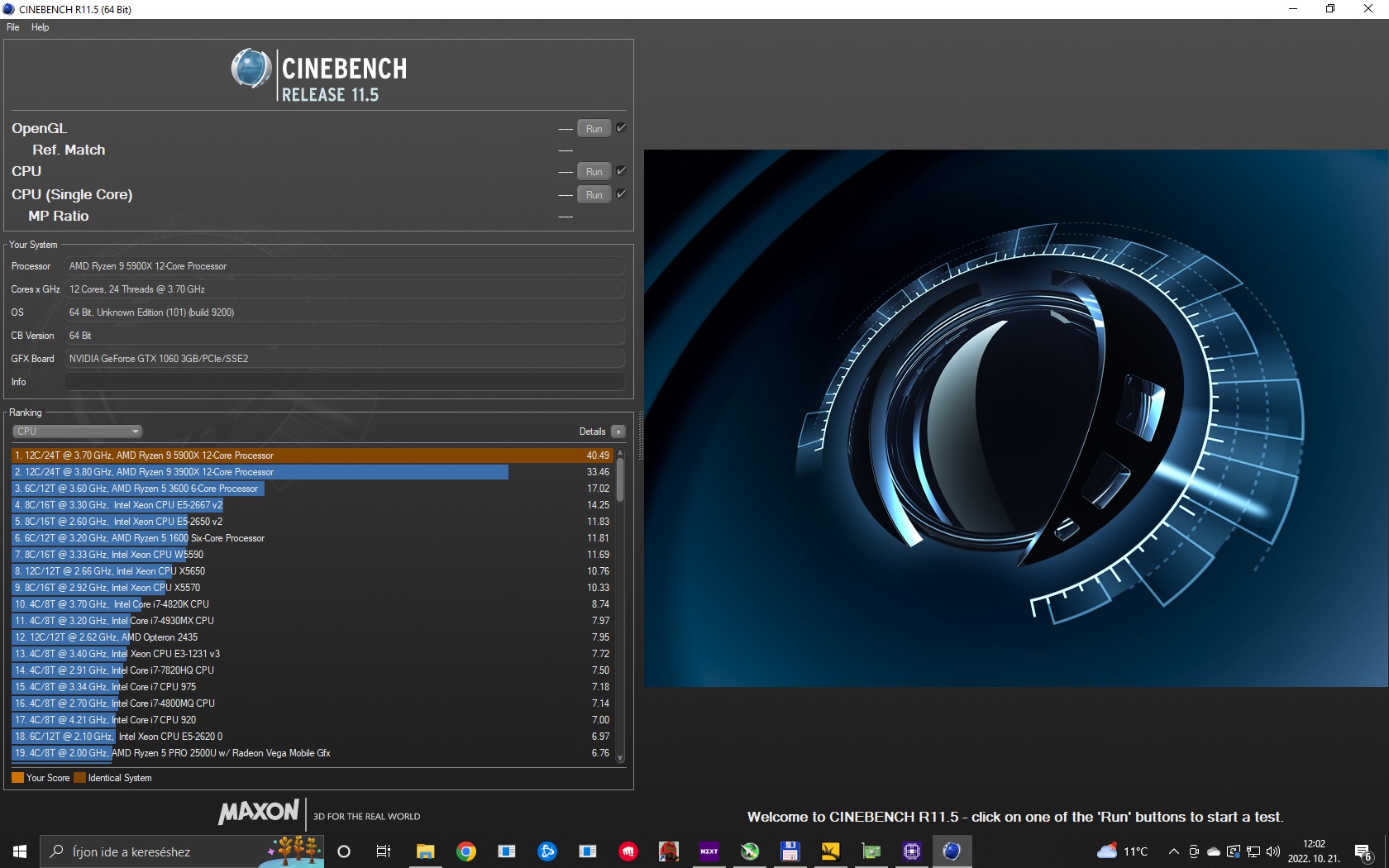This screenshot has height=868, width=1389.
Task: Open the File menu
Action: (x=13, y=27)
